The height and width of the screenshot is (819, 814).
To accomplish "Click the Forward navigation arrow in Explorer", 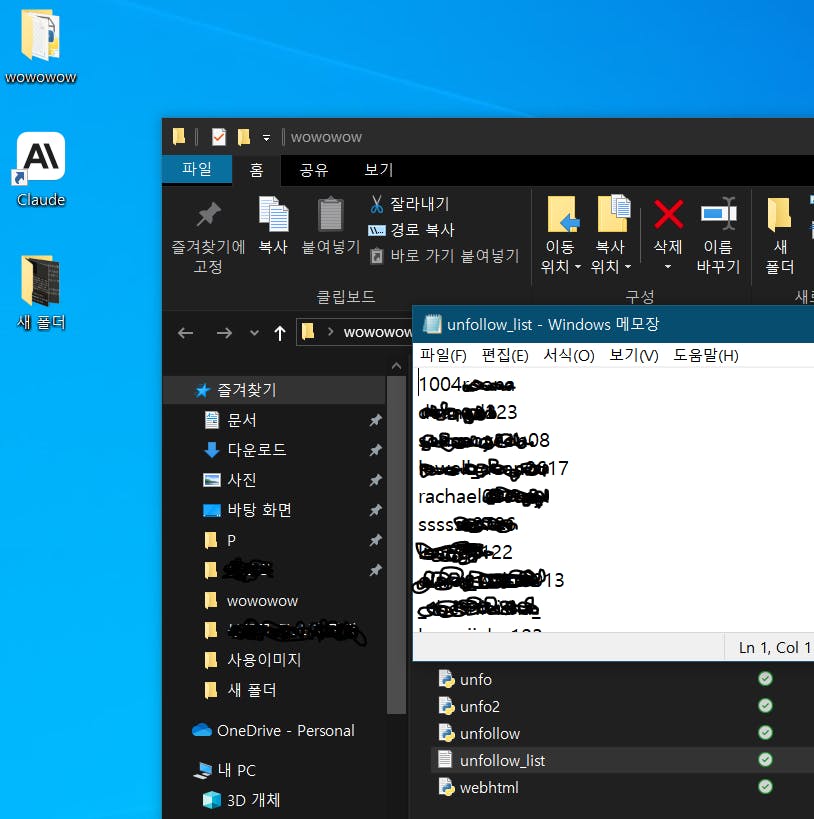I will 224,333.
